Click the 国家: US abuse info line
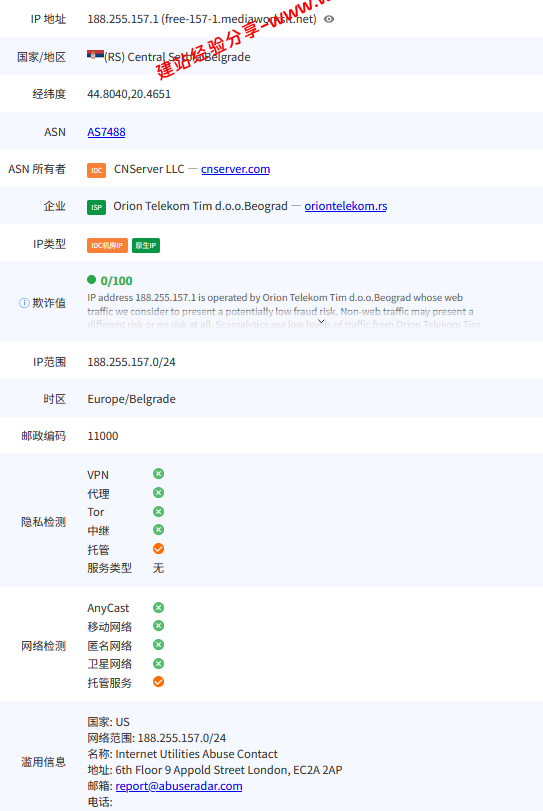This screenshot has height=811, width=543. (108, 722)
